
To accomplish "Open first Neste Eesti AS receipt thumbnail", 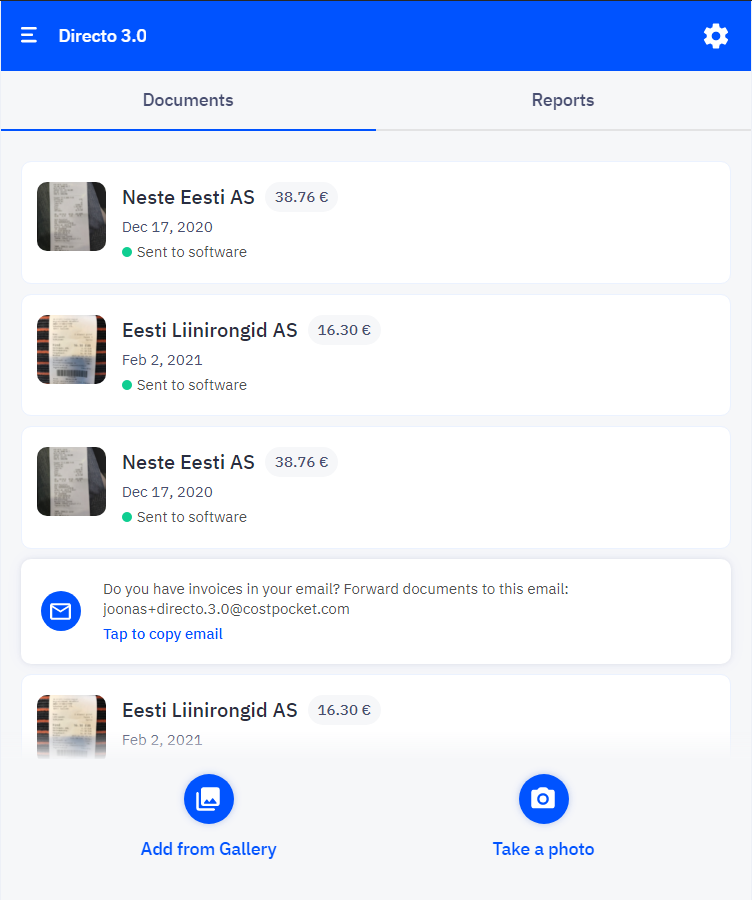I will point(71,216).
